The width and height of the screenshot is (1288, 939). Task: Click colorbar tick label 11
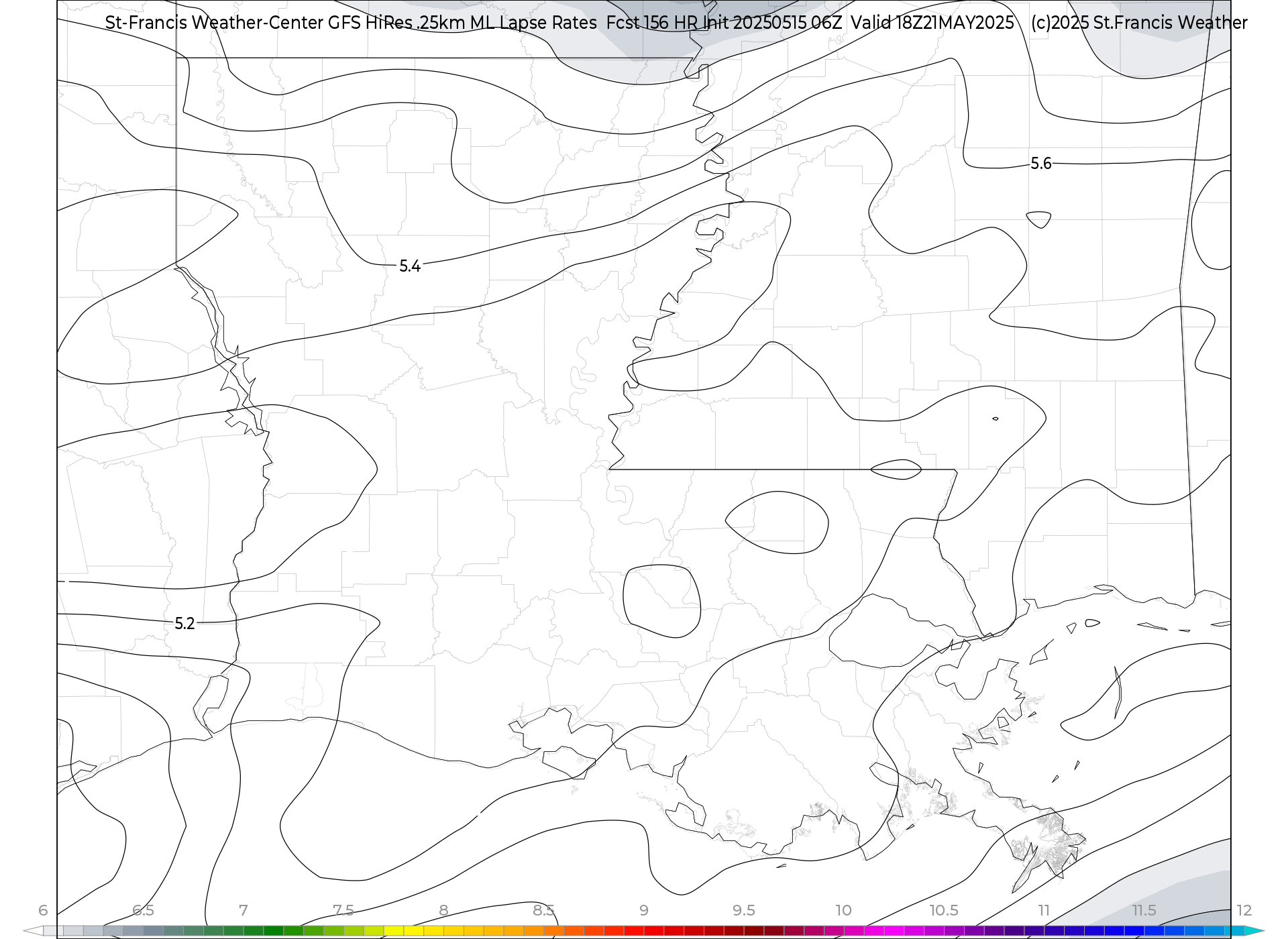click(x=1044, y=910)
